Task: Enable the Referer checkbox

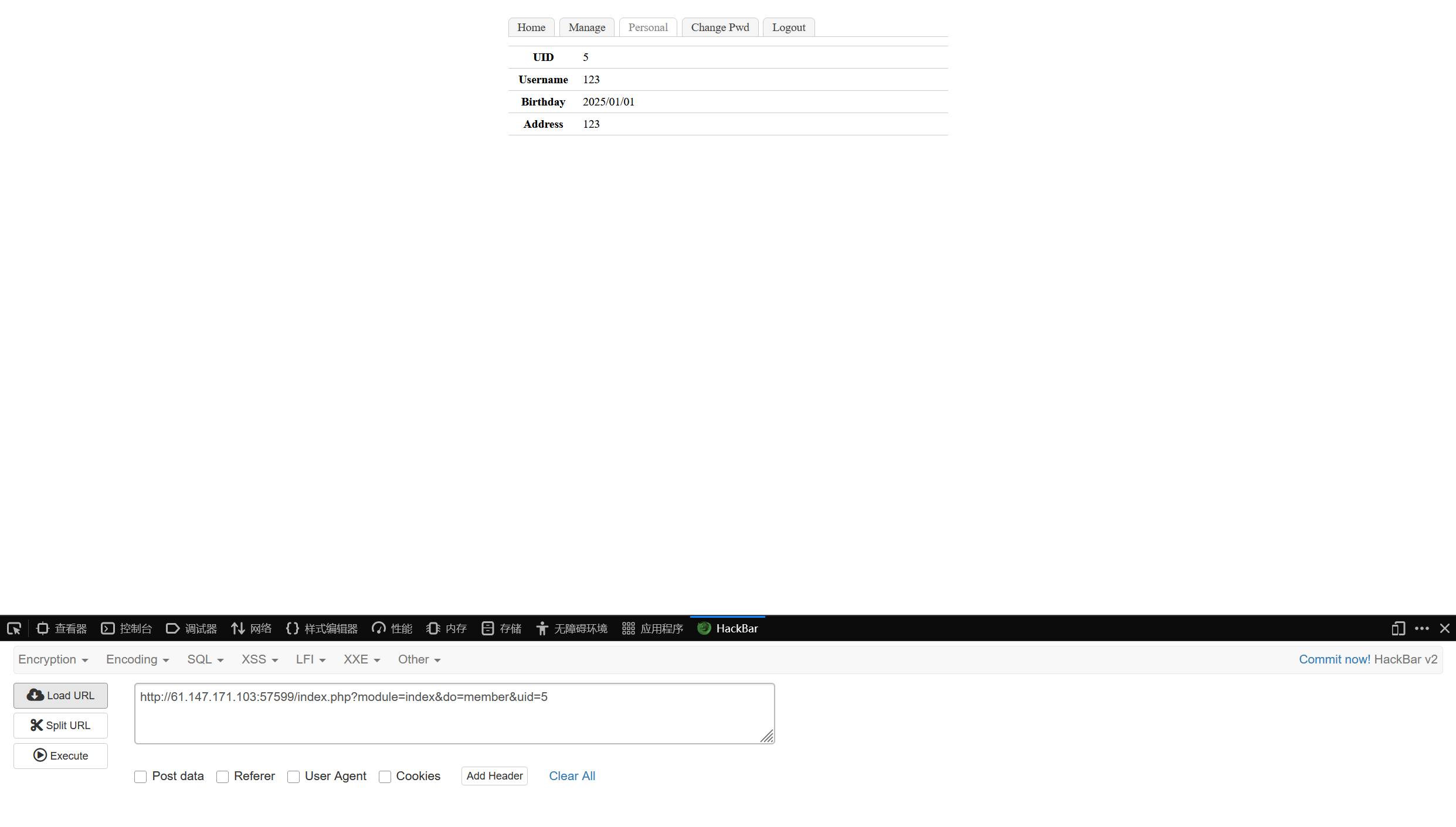Action: click(222, 777)
